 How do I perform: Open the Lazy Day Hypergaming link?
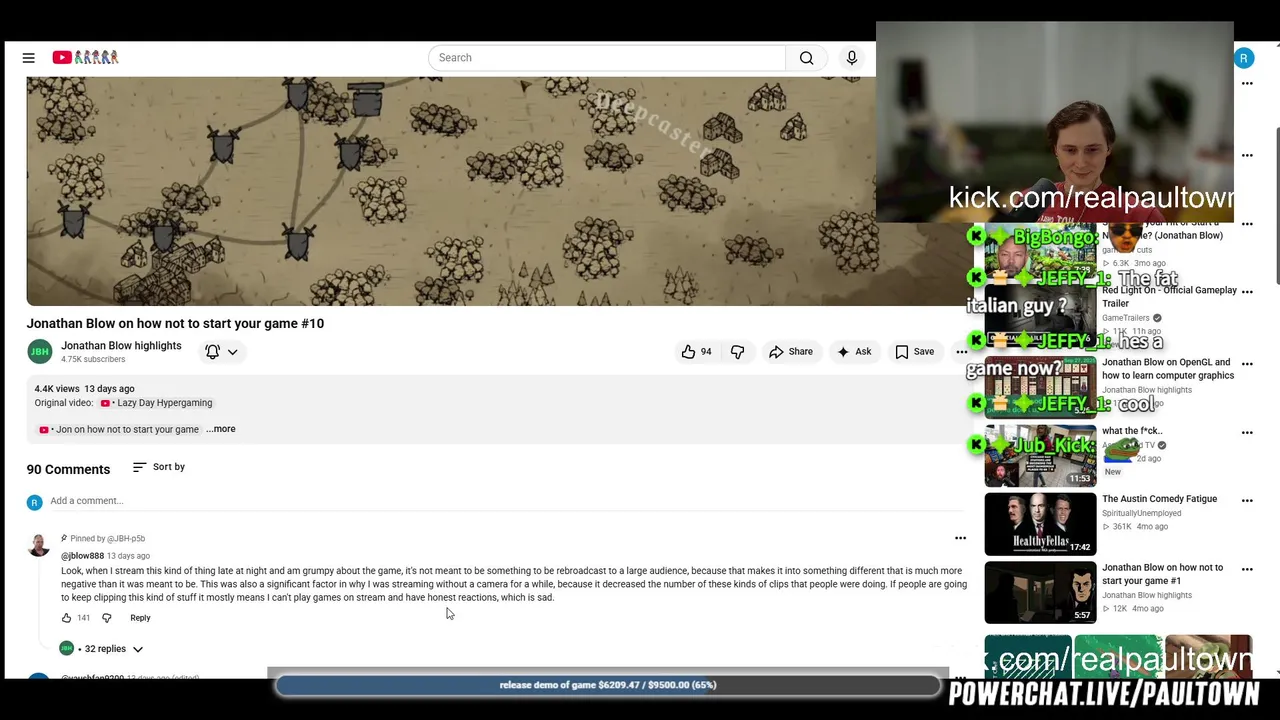point(156,403)
